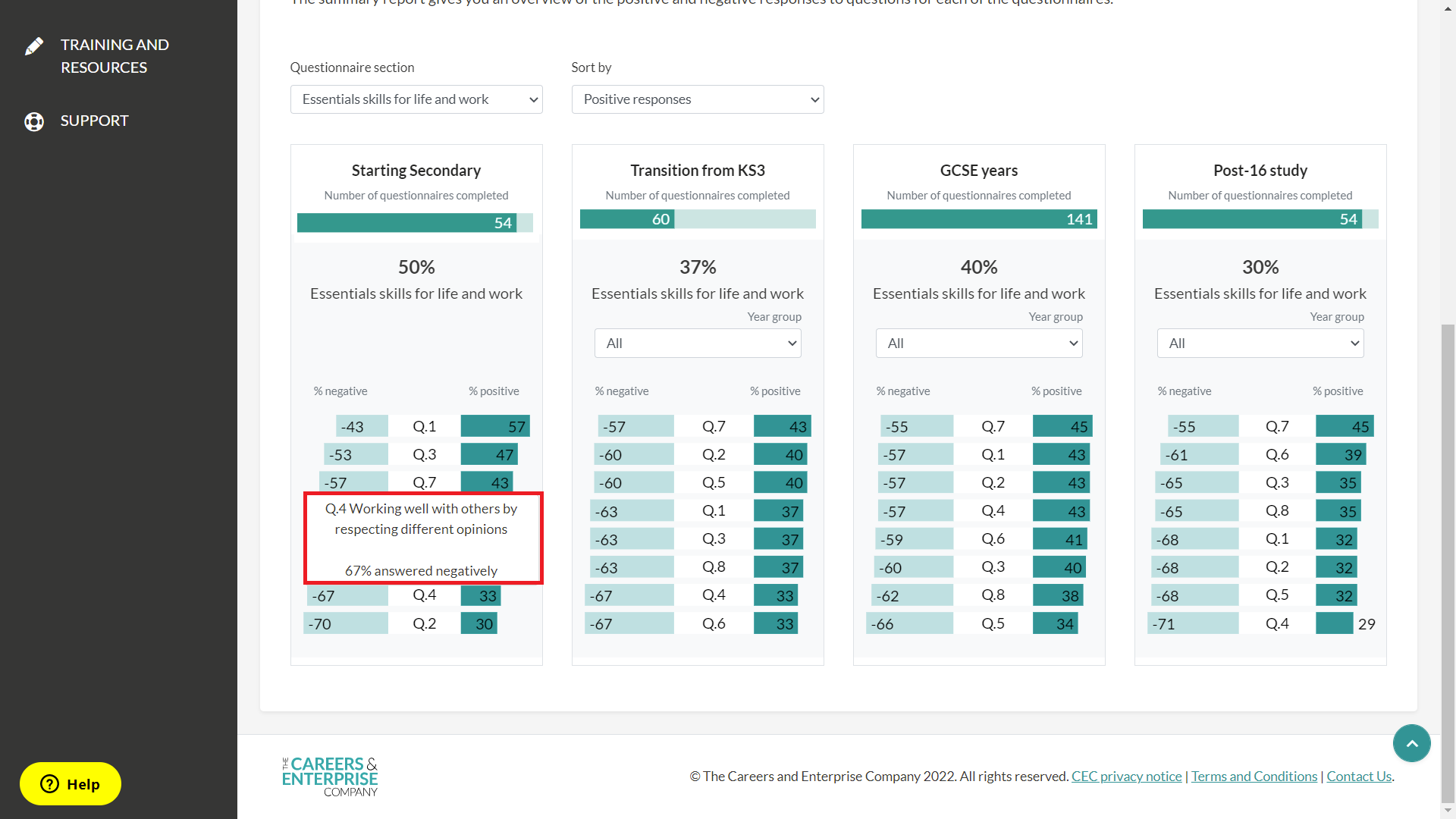
Task: Click the Starting Secondary card heading
Action: pyautogui.click(x=416, y=170)
